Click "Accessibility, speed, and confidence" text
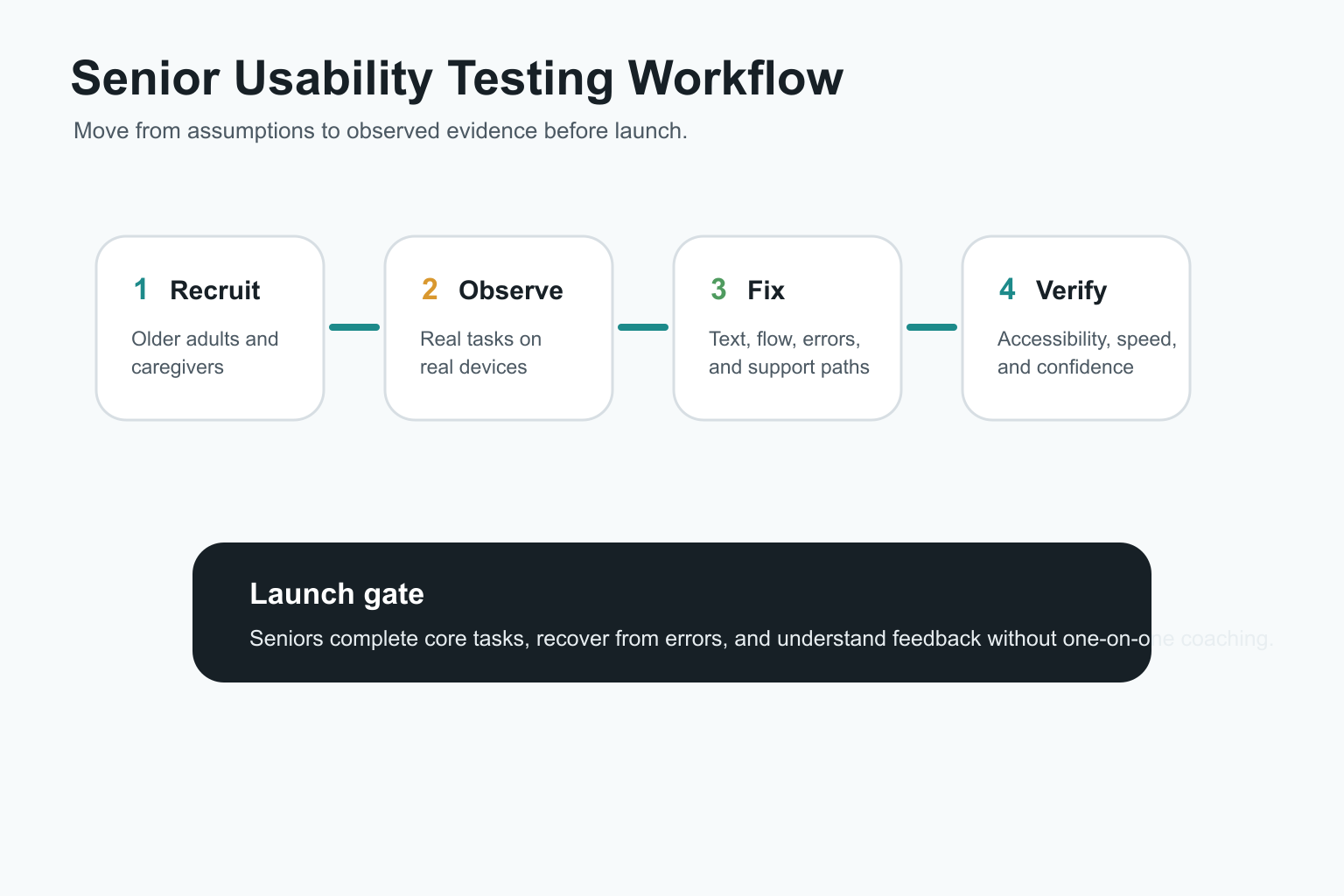This screenshot has width=1344, height=896. (1087, 353)
